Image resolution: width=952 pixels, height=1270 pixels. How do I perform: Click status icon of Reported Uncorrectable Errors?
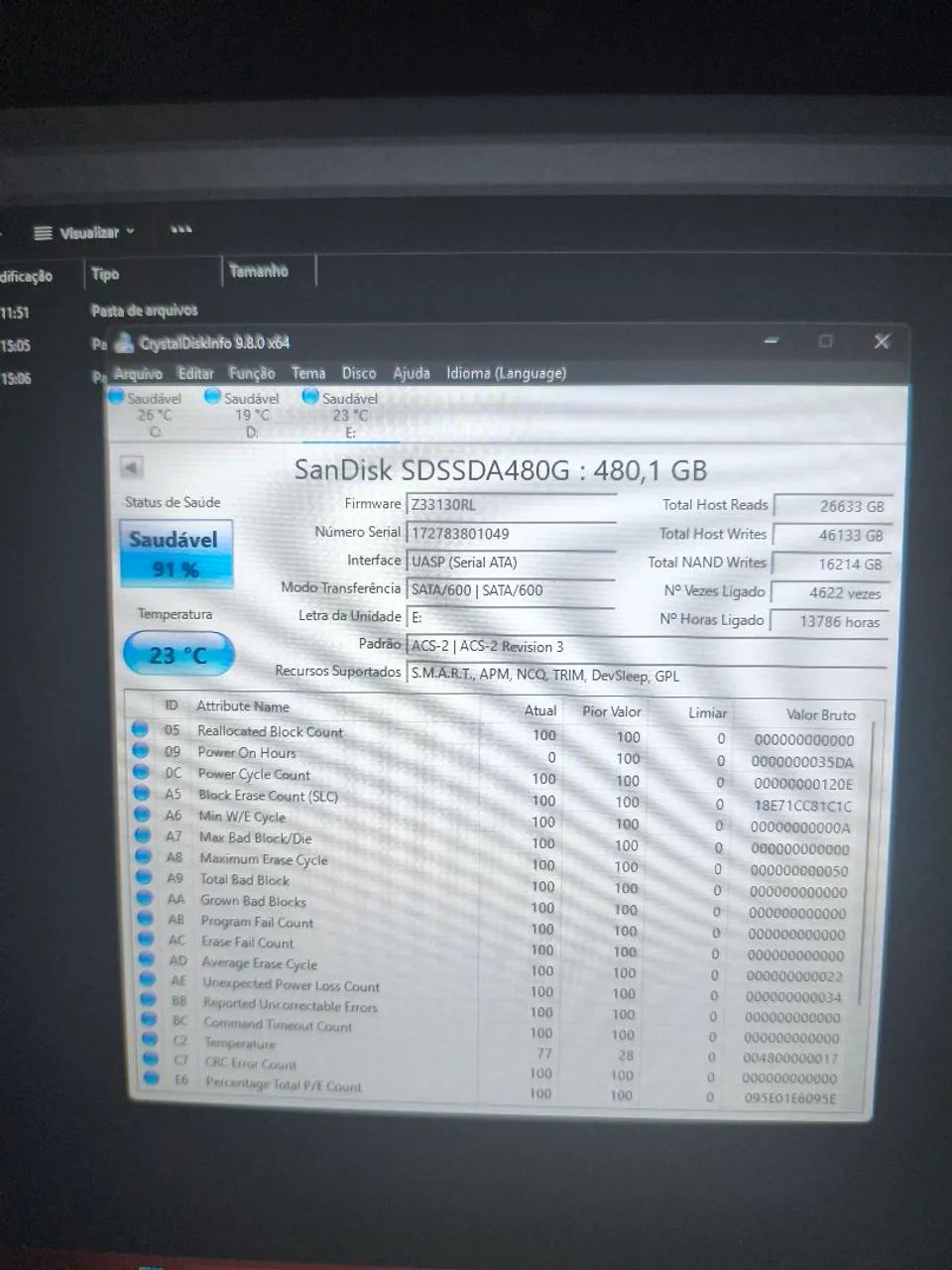[149, 1000]
